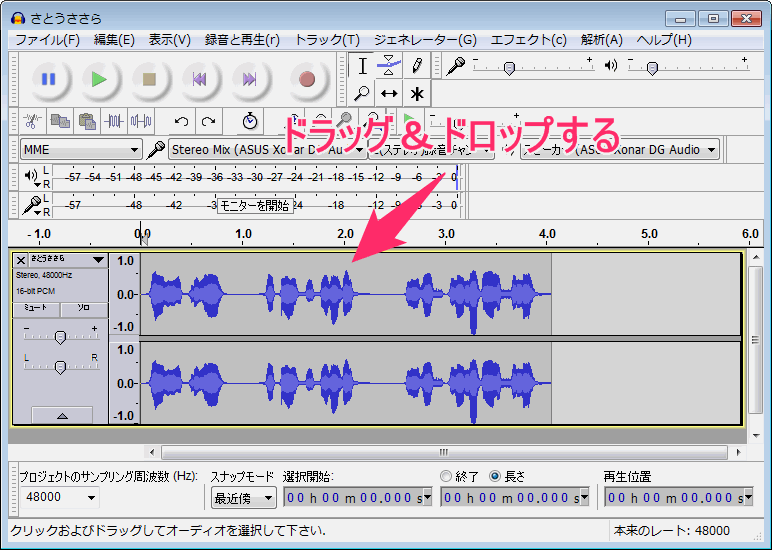The height and width of the screenshot is (550, 772).
Task: Open the 解析(A) menu
Action: (602, 40)
